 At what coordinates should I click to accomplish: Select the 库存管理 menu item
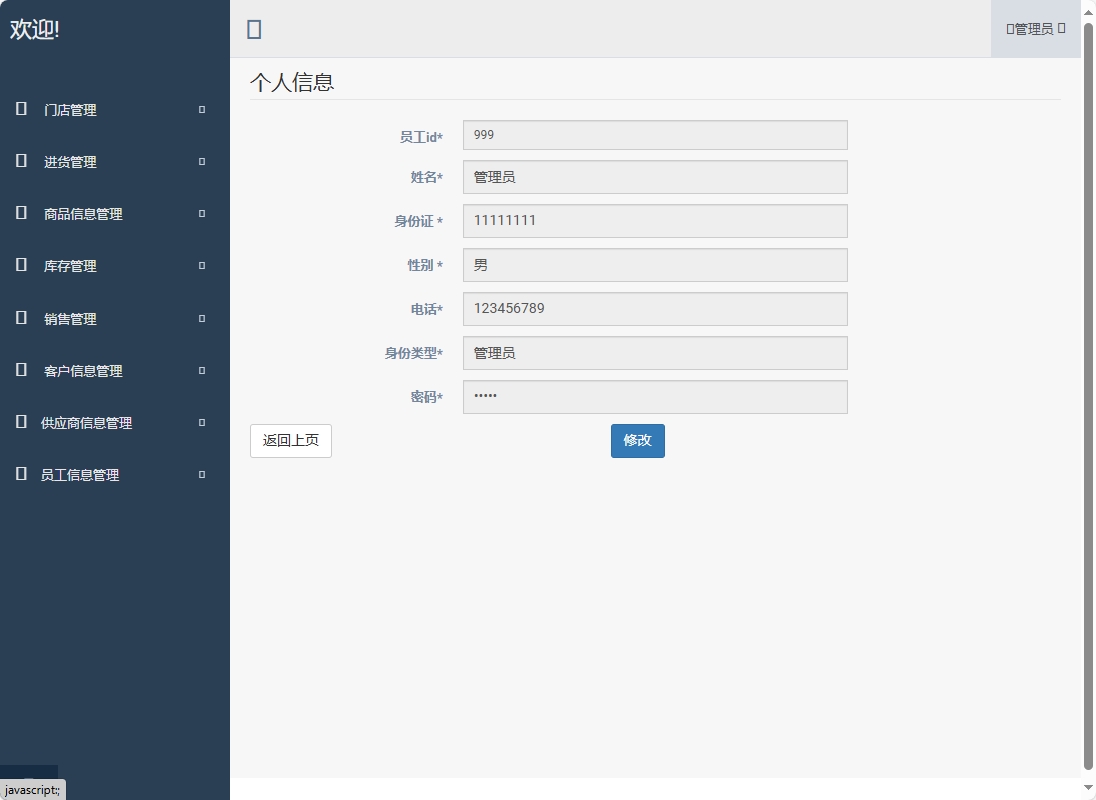[70, 265]
